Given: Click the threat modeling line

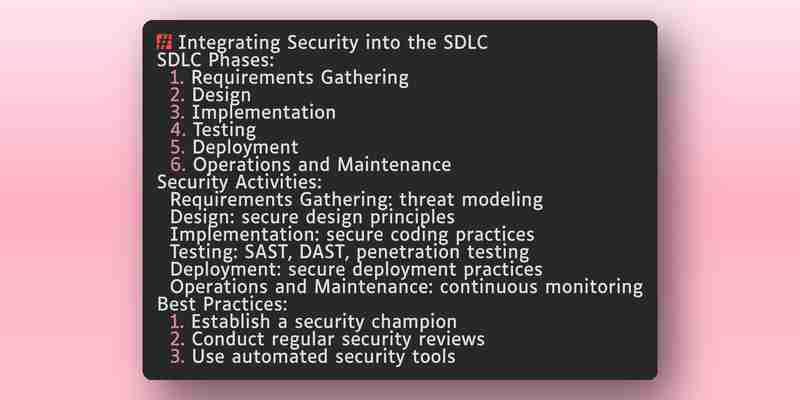Looking at the screenshot, I should pos(357,200).
